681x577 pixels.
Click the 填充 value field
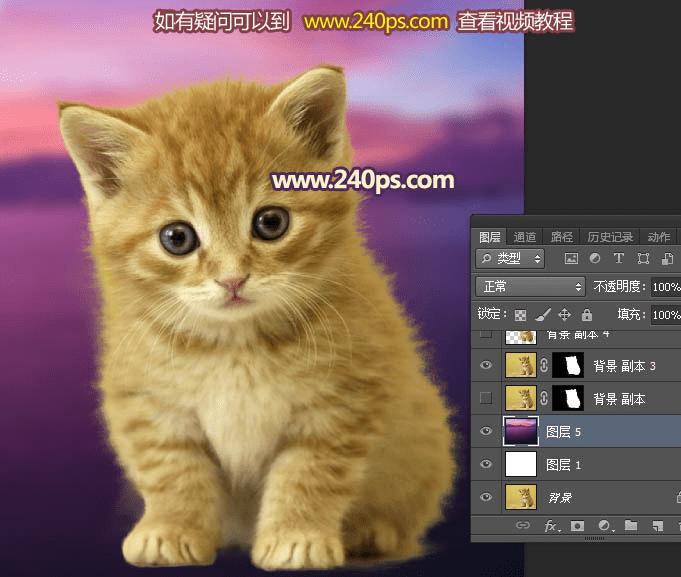666,315
